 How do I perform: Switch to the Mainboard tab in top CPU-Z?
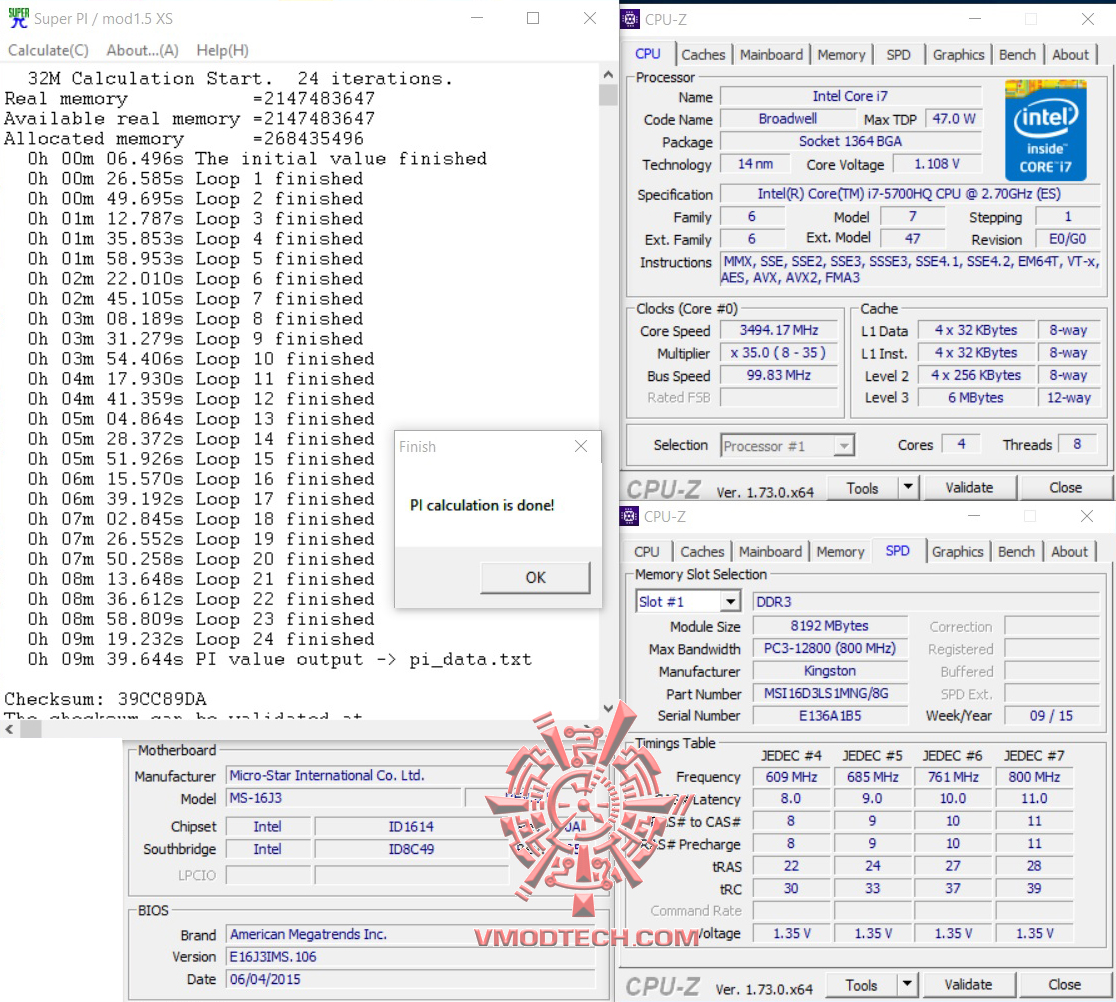pyautogui.click(x=771, y=55)
